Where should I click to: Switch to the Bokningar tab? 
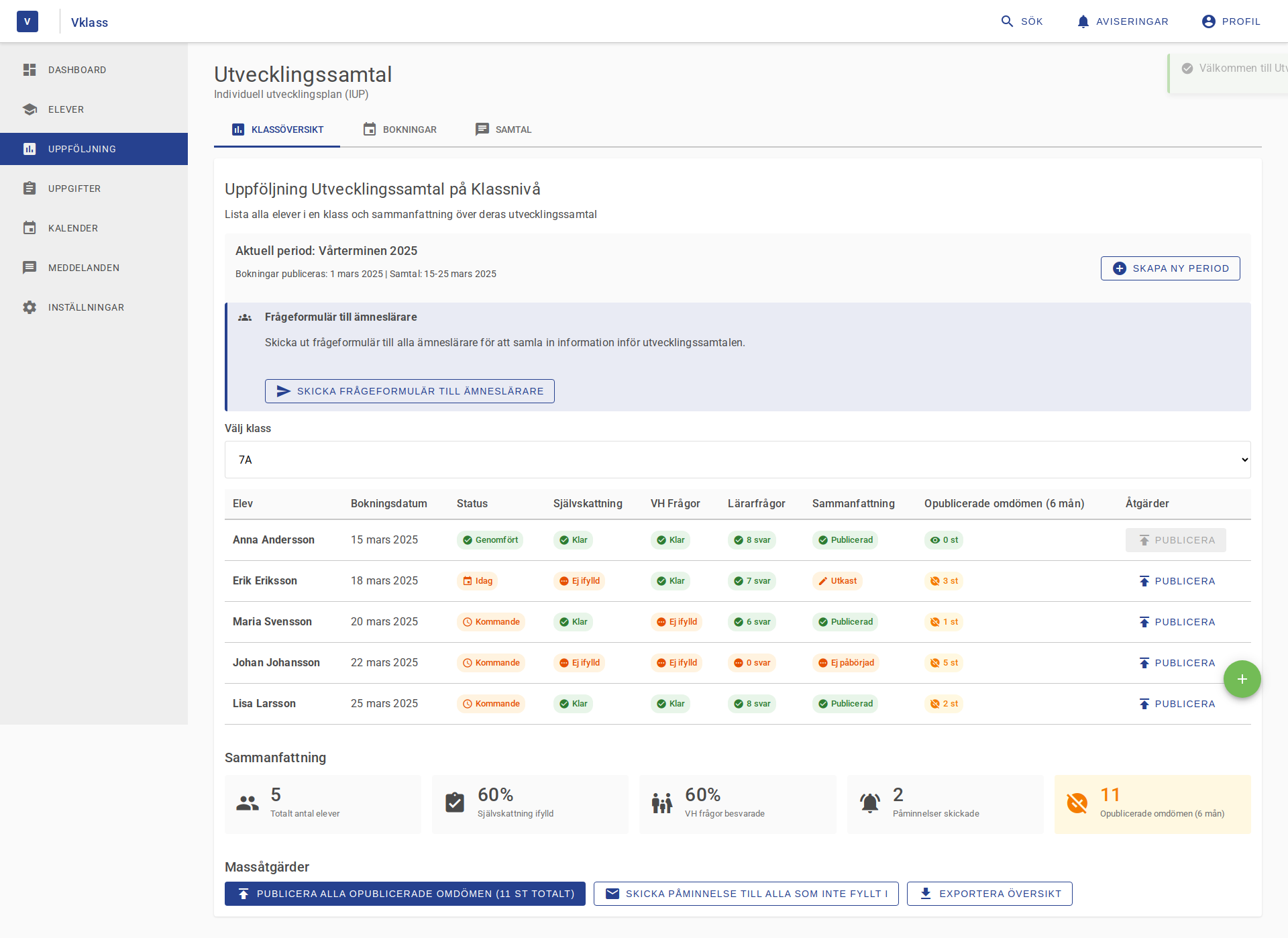[400, 129]
